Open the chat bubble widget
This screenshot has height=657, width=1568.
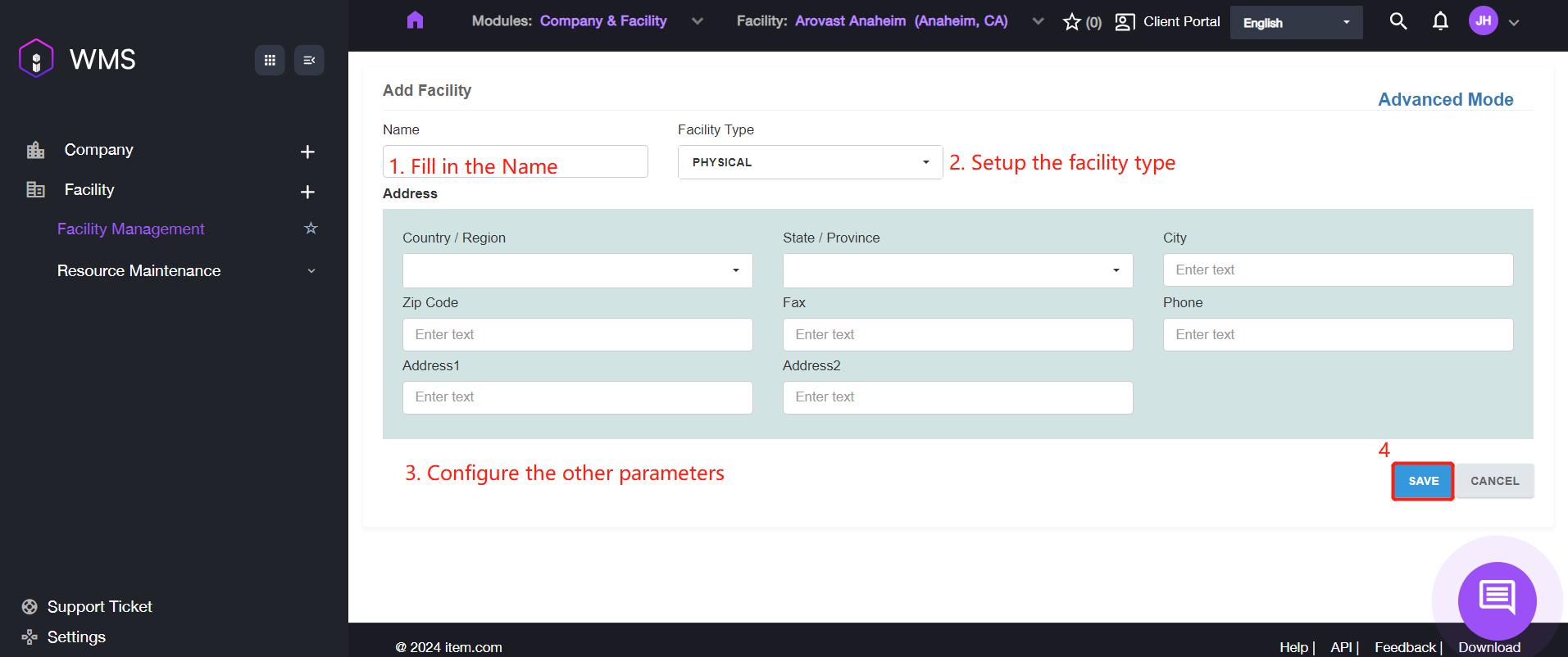coord(1497,600)
